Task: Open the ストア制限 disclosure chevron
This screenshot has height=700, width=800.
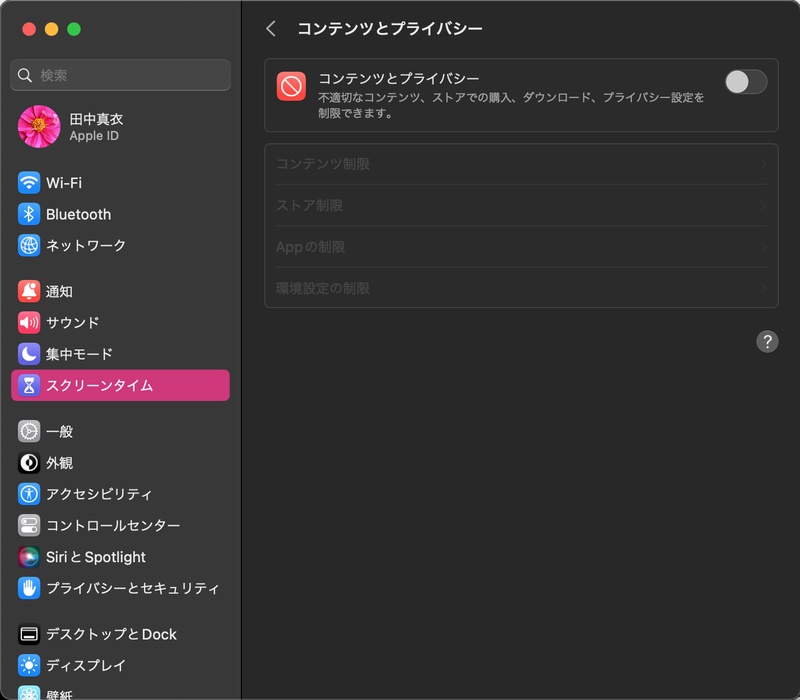Action: [763, 206]
